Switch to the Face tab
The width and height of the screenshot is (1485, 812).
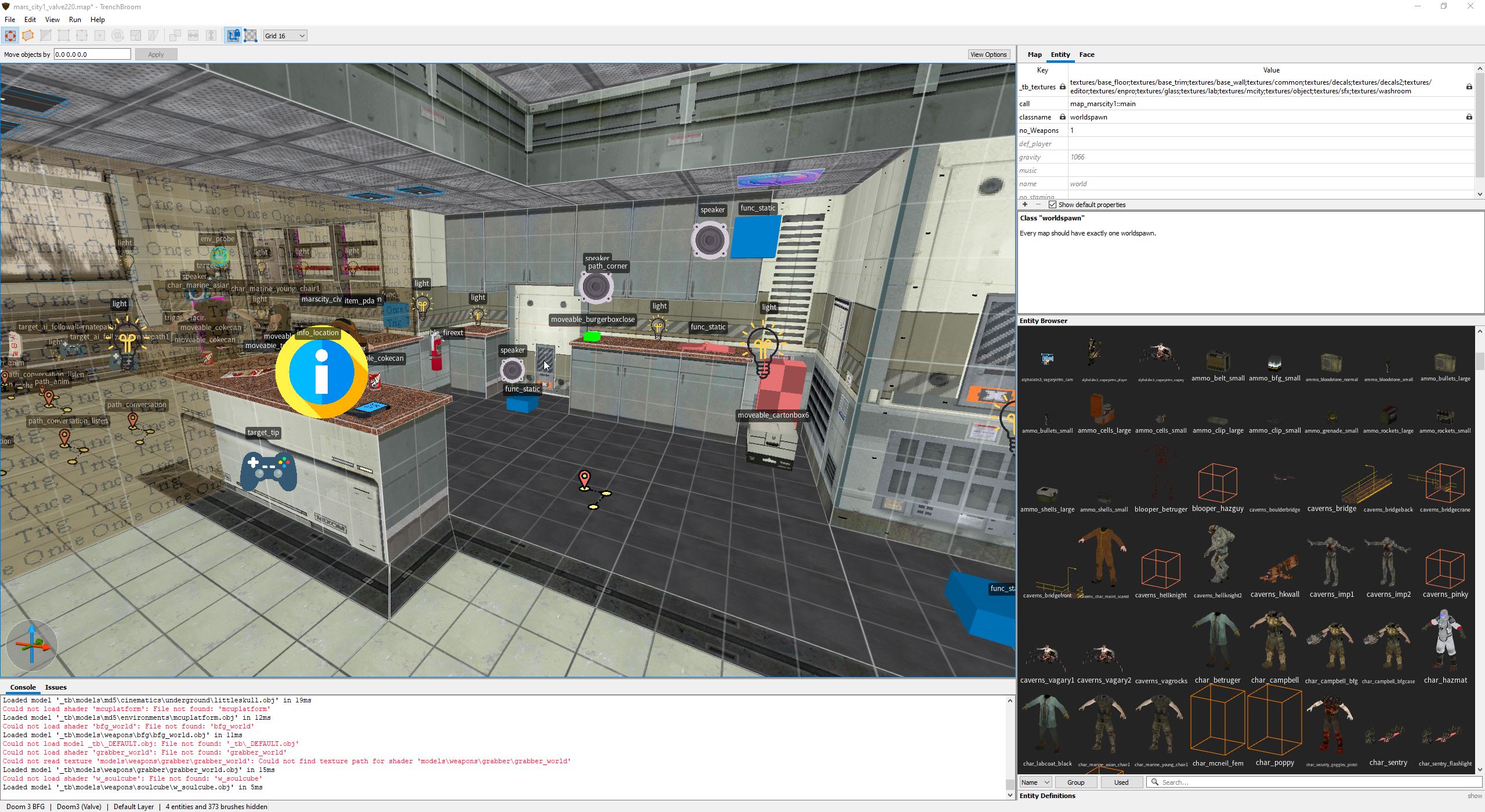1086,55
